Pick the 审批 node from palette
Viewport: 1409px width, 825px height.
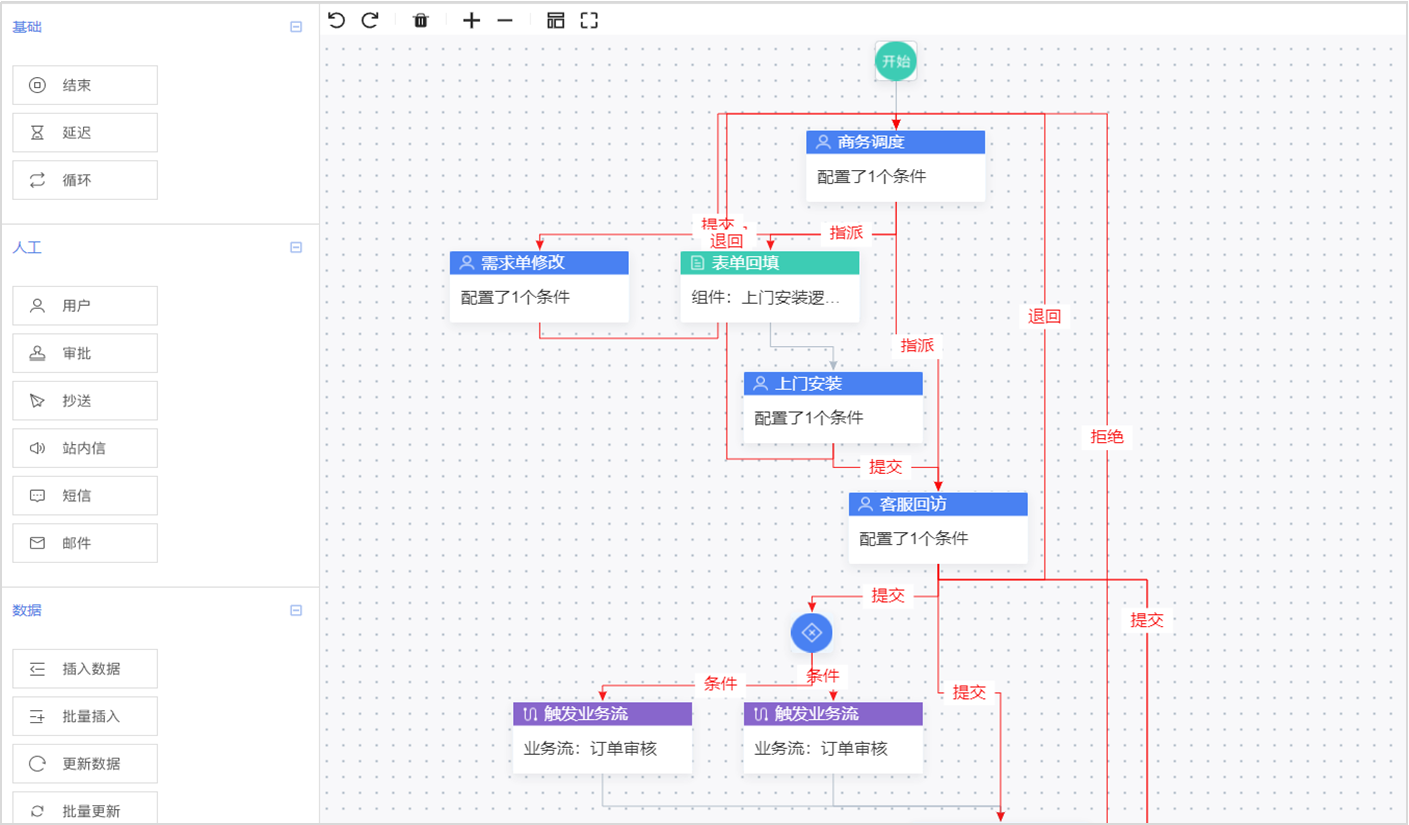point(85,353)
